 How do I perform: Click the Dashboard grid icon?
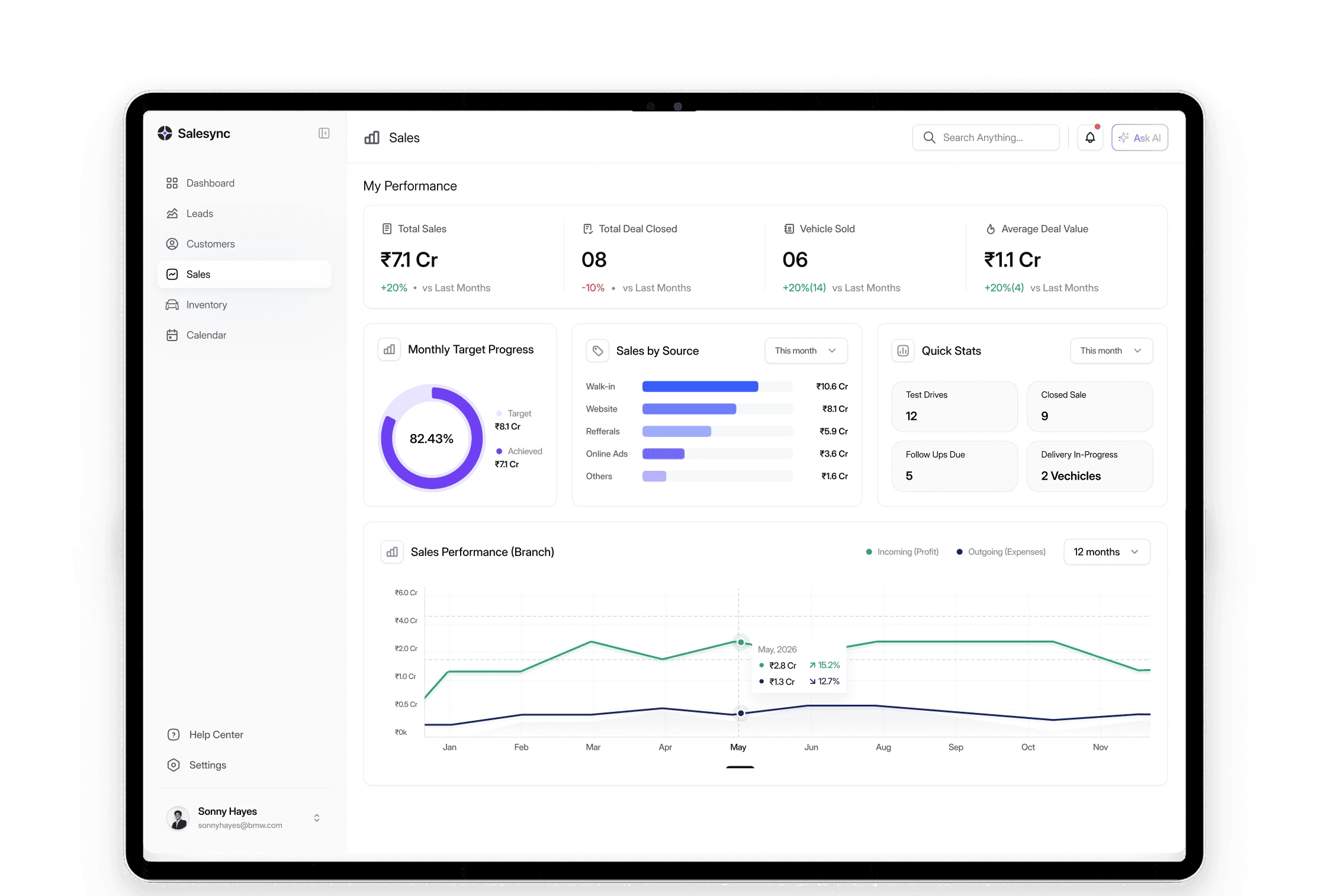pyautogui.click(x=172, y=183)
